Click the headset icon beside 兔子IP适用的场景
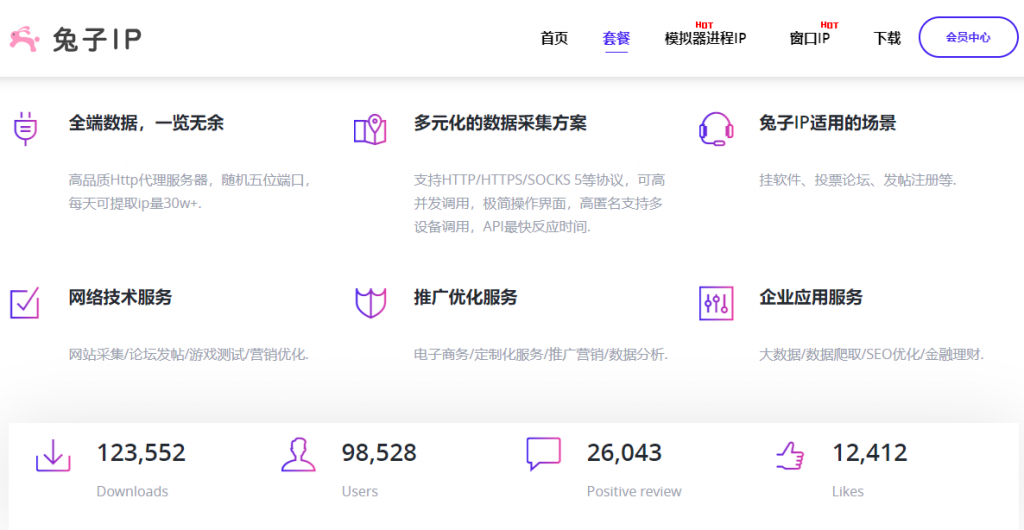Viewport: 1024px width, 530px height. coord(716,129)
